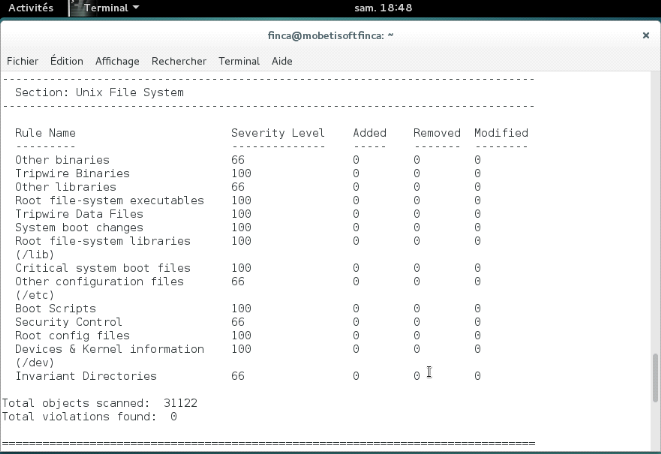Click 'Other configuration files' rule name
Image resolution: width=661 pixels, height=454 pixels.
[99, 281]
